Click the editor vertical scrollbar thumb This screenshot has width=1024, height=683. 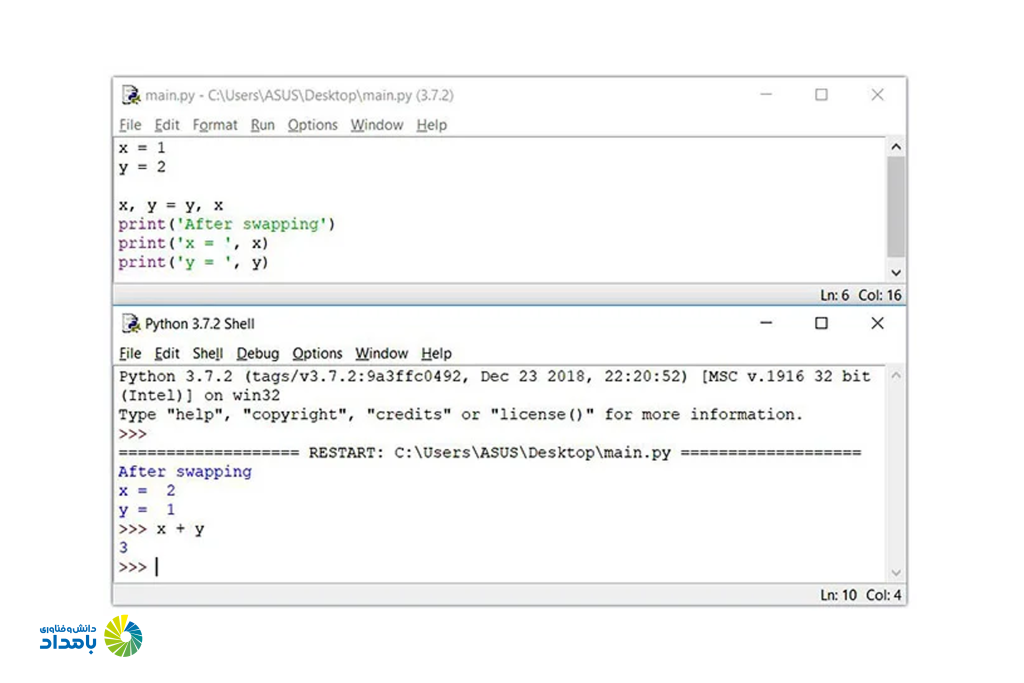point(896,206)
